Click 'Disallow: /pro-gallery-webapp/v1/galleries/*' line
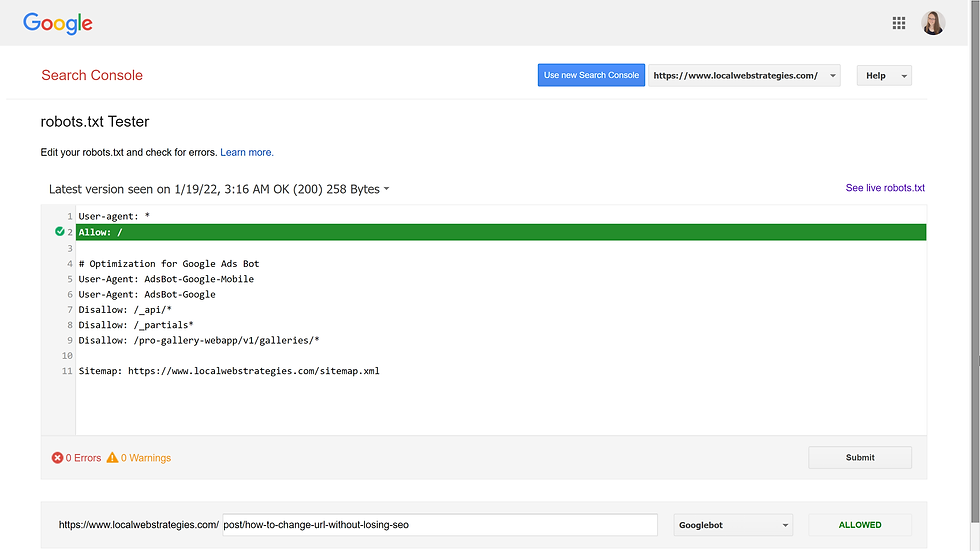 (199, 340)
